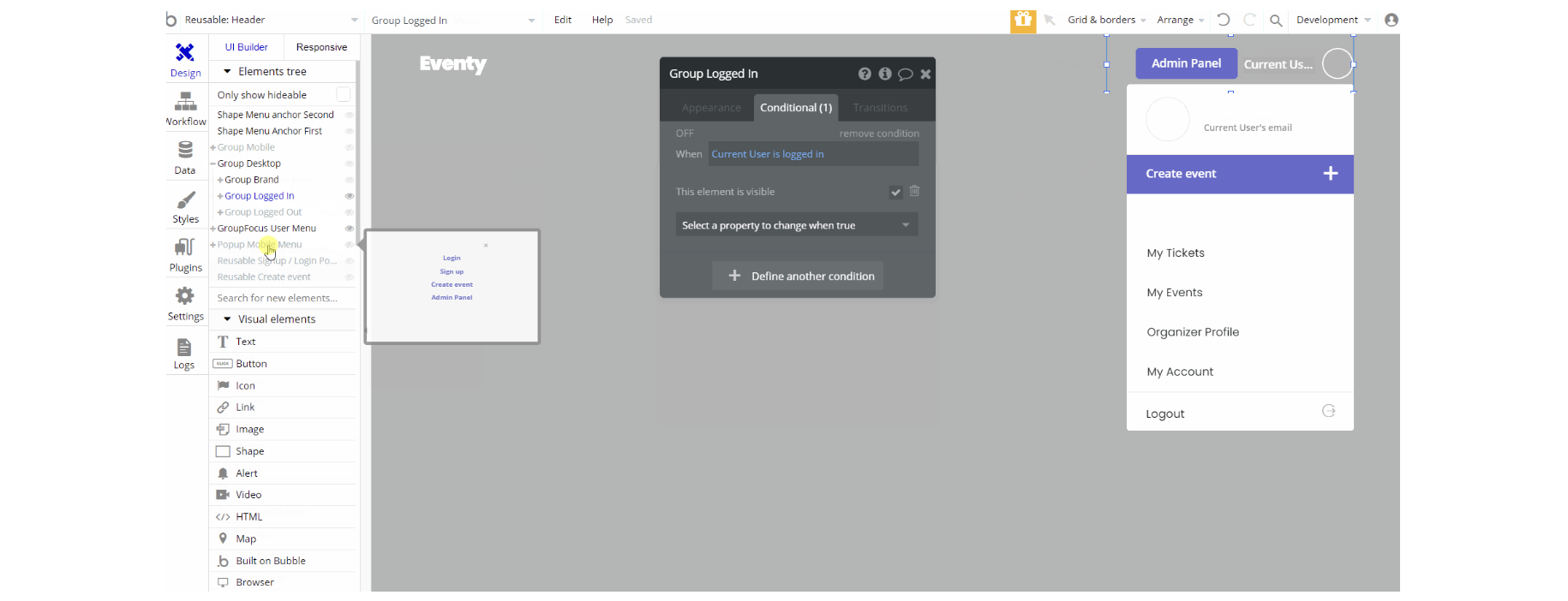Click the search magnifier icon in toolbar

(1276, 21)
